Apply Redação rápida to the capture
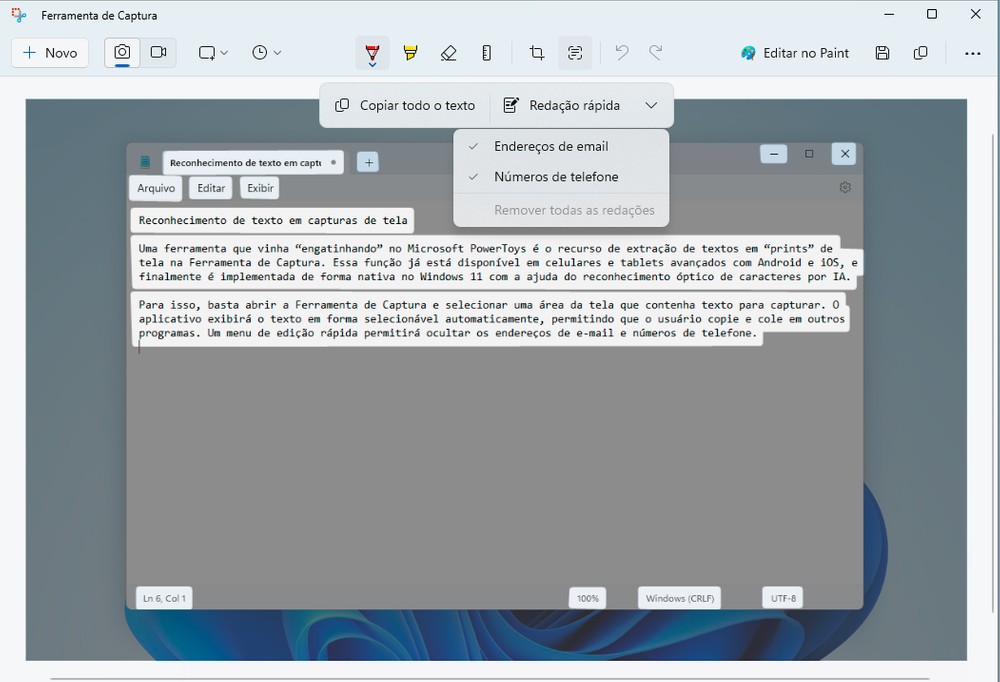 [x=562, y=105]
